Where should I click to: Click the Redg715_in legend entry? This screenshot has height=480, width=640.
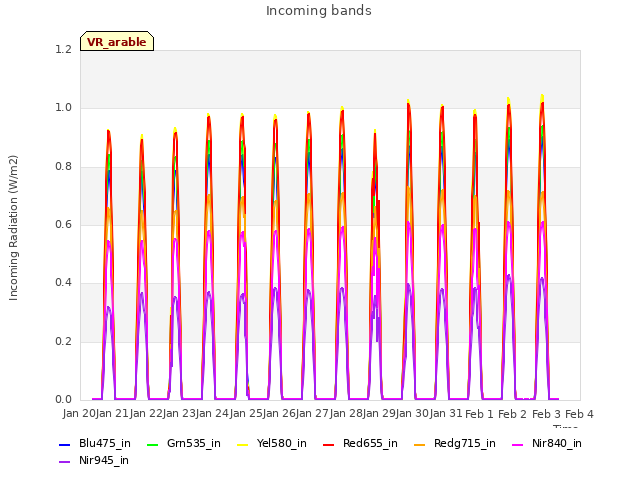tap(455, 443)
